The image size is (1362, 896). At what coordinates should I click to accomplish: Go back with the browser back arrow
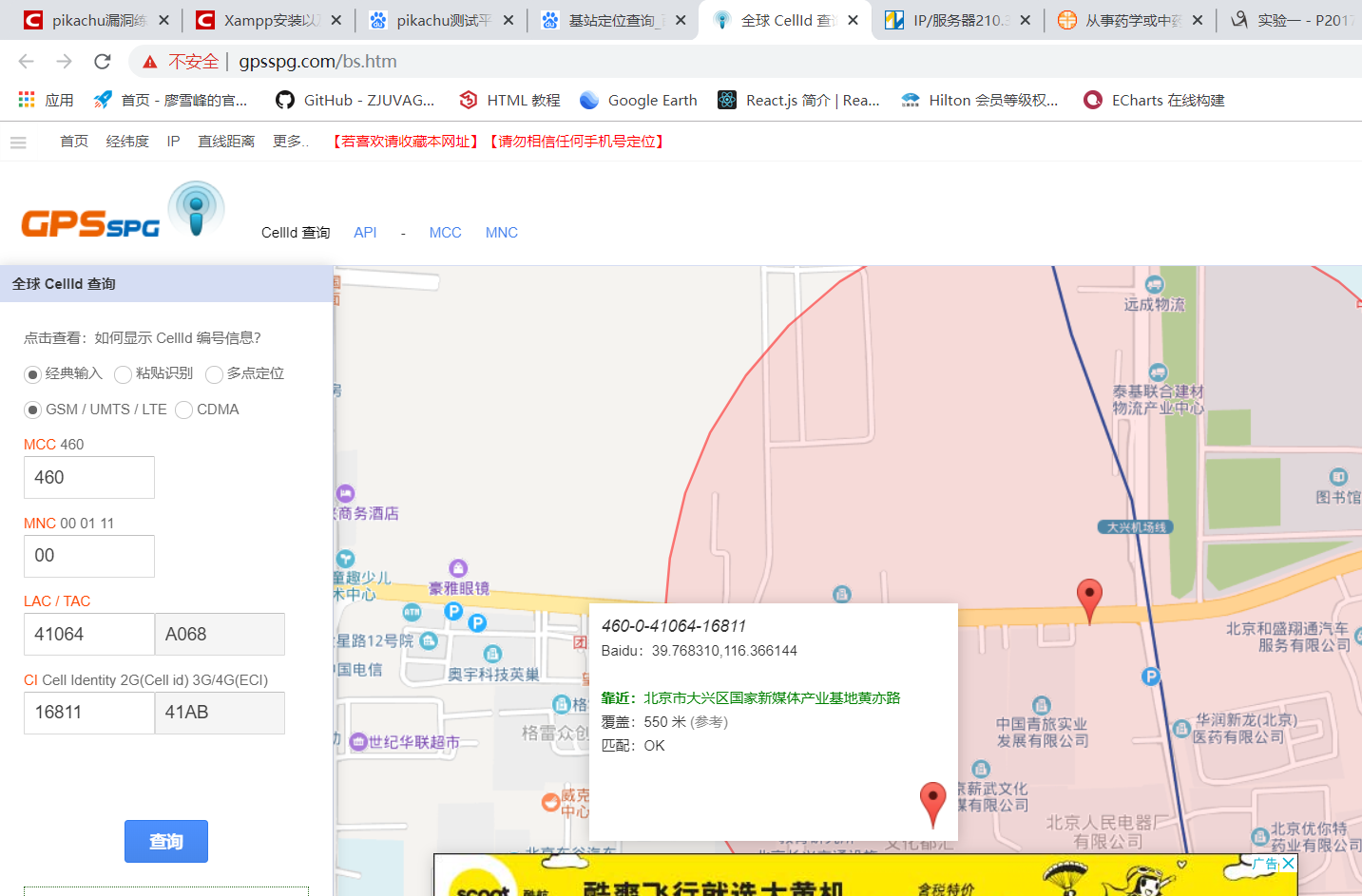coord(26,62)
